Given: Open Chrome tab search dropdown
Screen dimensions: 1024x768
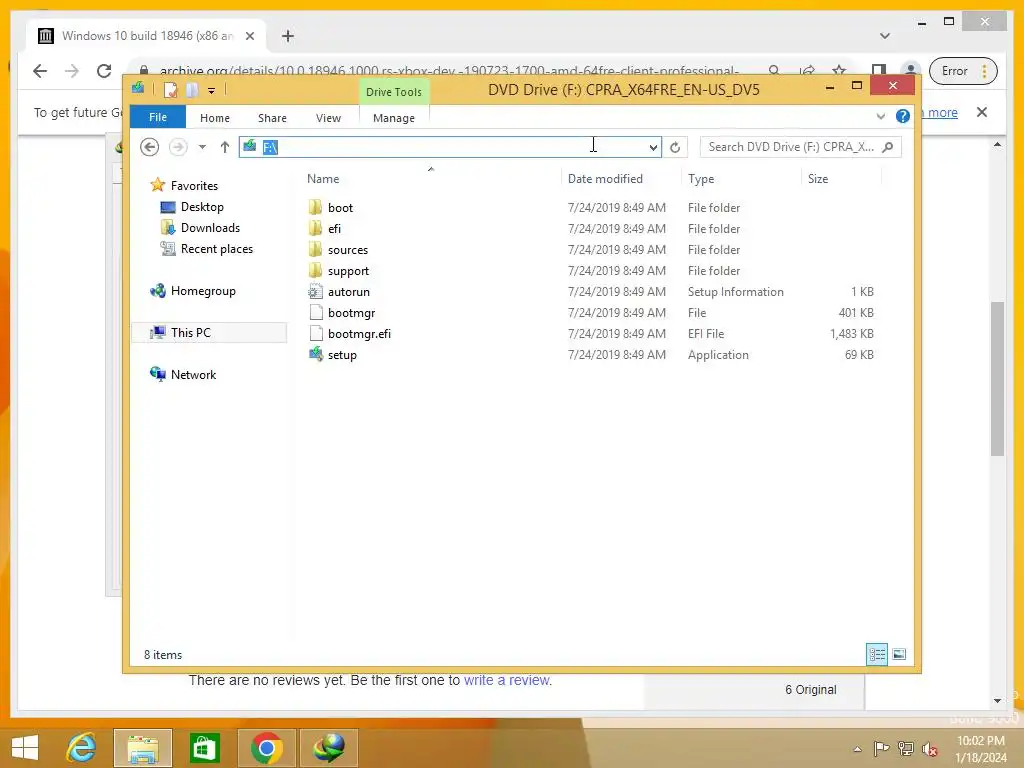Looking at the screenshot, I should (x=885, y=35).
